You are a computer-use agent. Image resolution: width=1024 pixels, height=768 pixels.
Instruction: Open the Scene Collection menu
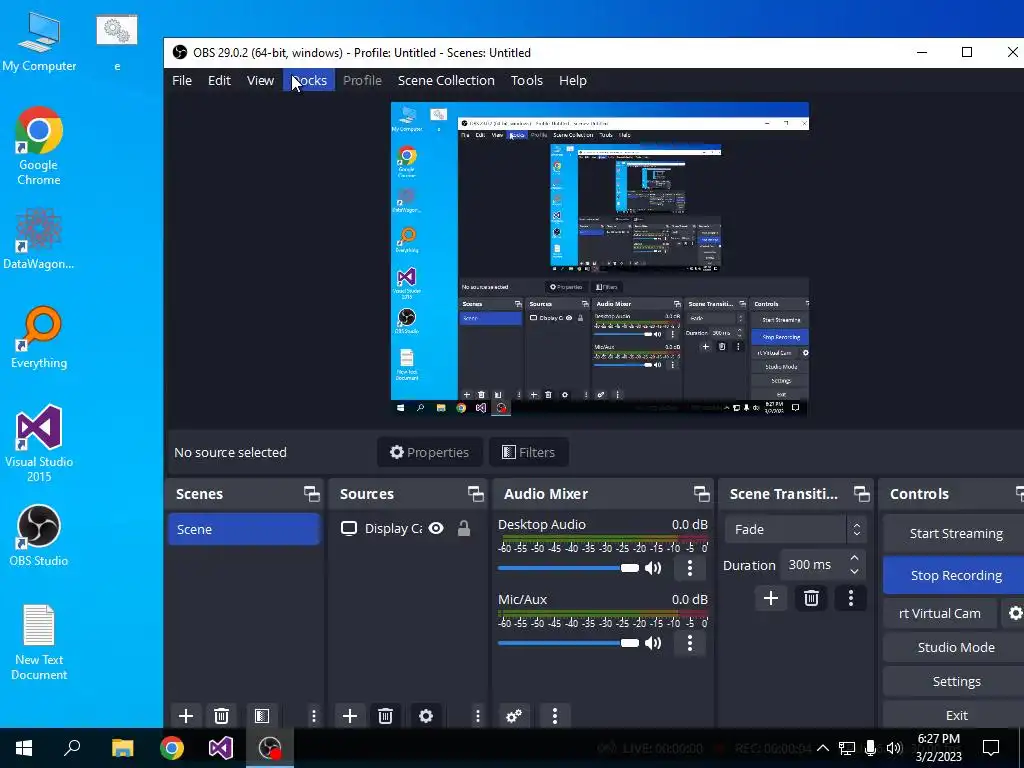(446, 80)
